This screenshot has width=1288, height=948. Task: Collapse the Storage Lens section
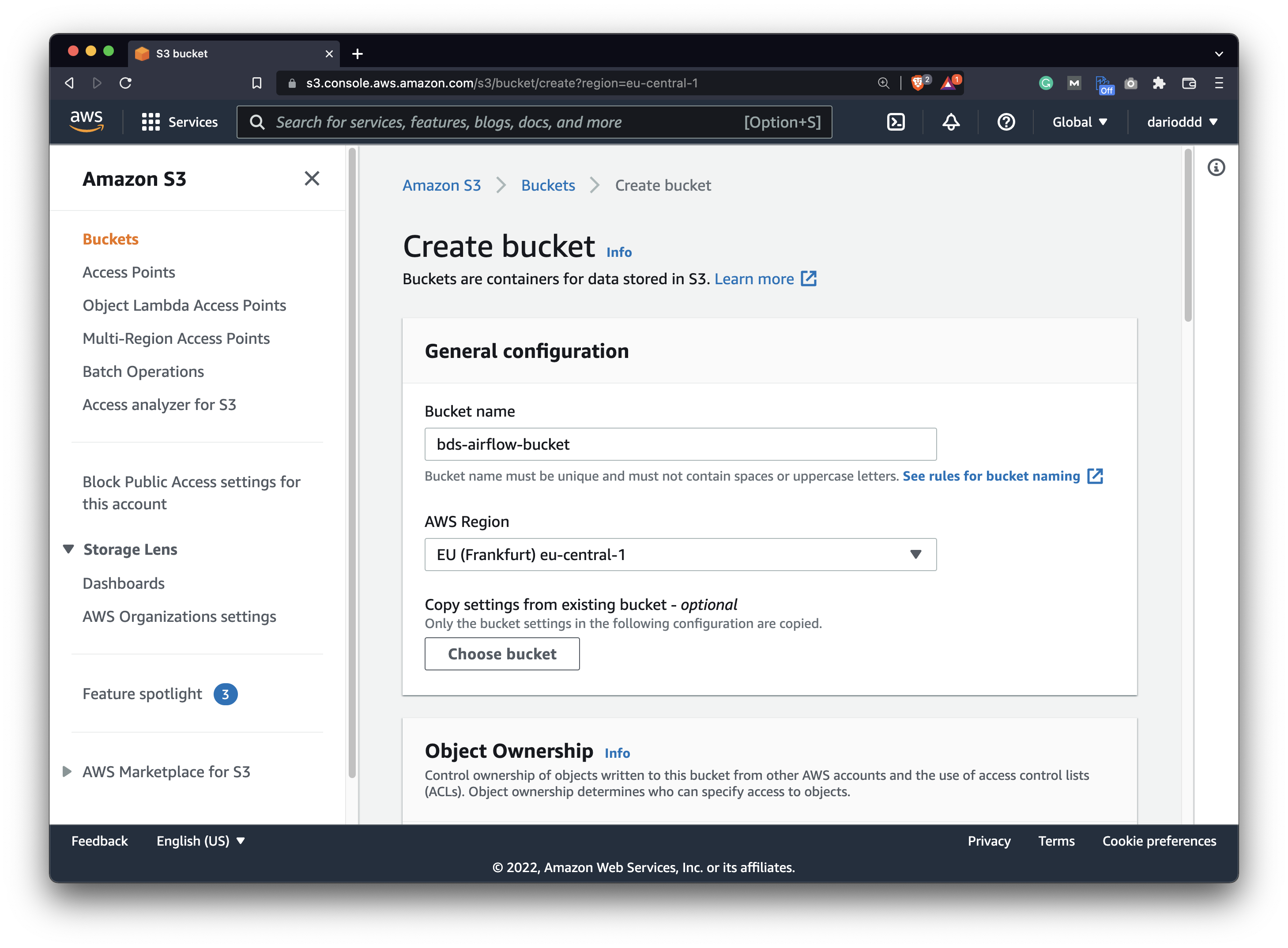click(x=68, y=549)
